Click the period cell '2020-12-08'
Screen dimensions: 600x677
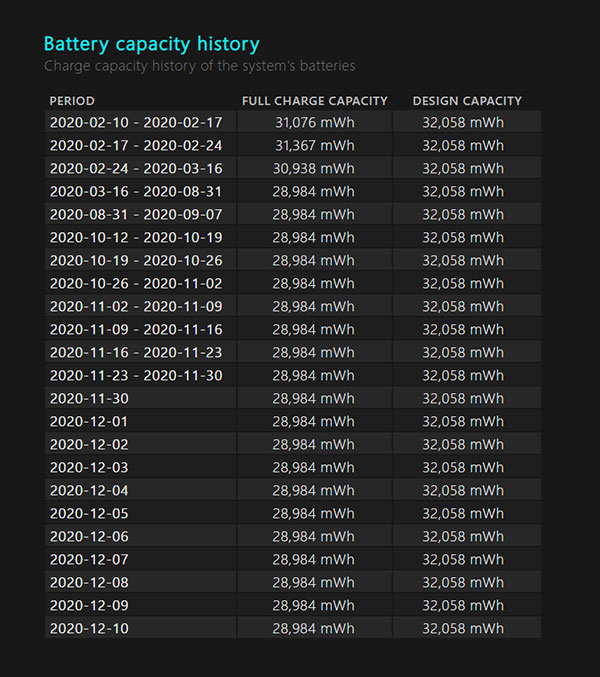[89, 582]
